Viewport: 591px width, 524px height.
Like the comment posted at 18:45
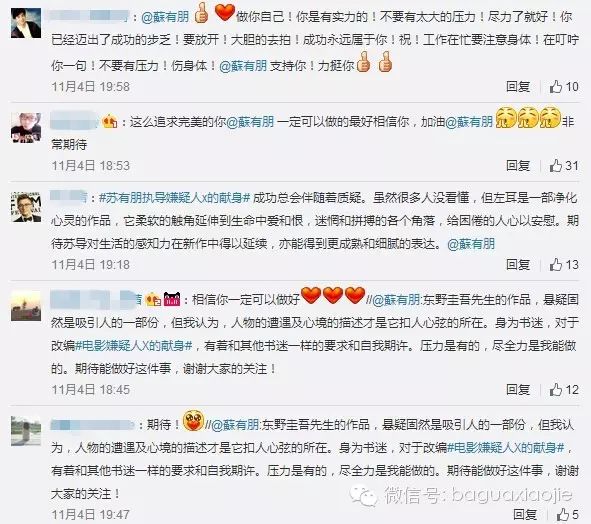pyautogui.click(x=563, y=389)
